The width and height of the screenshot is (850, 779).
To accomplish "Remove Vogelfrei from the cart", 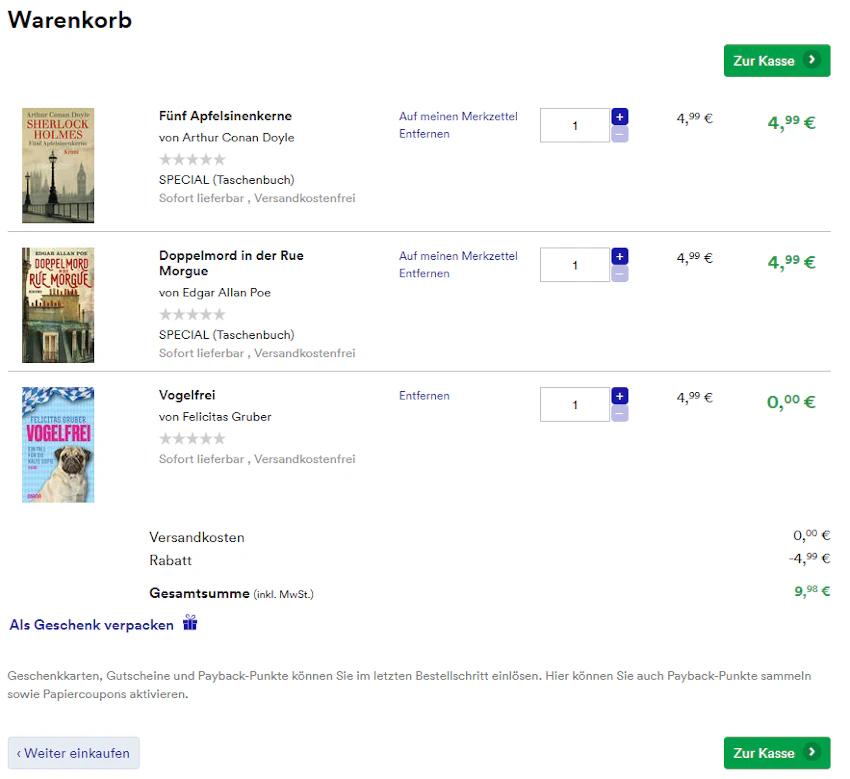I will (x=424, y=396).
